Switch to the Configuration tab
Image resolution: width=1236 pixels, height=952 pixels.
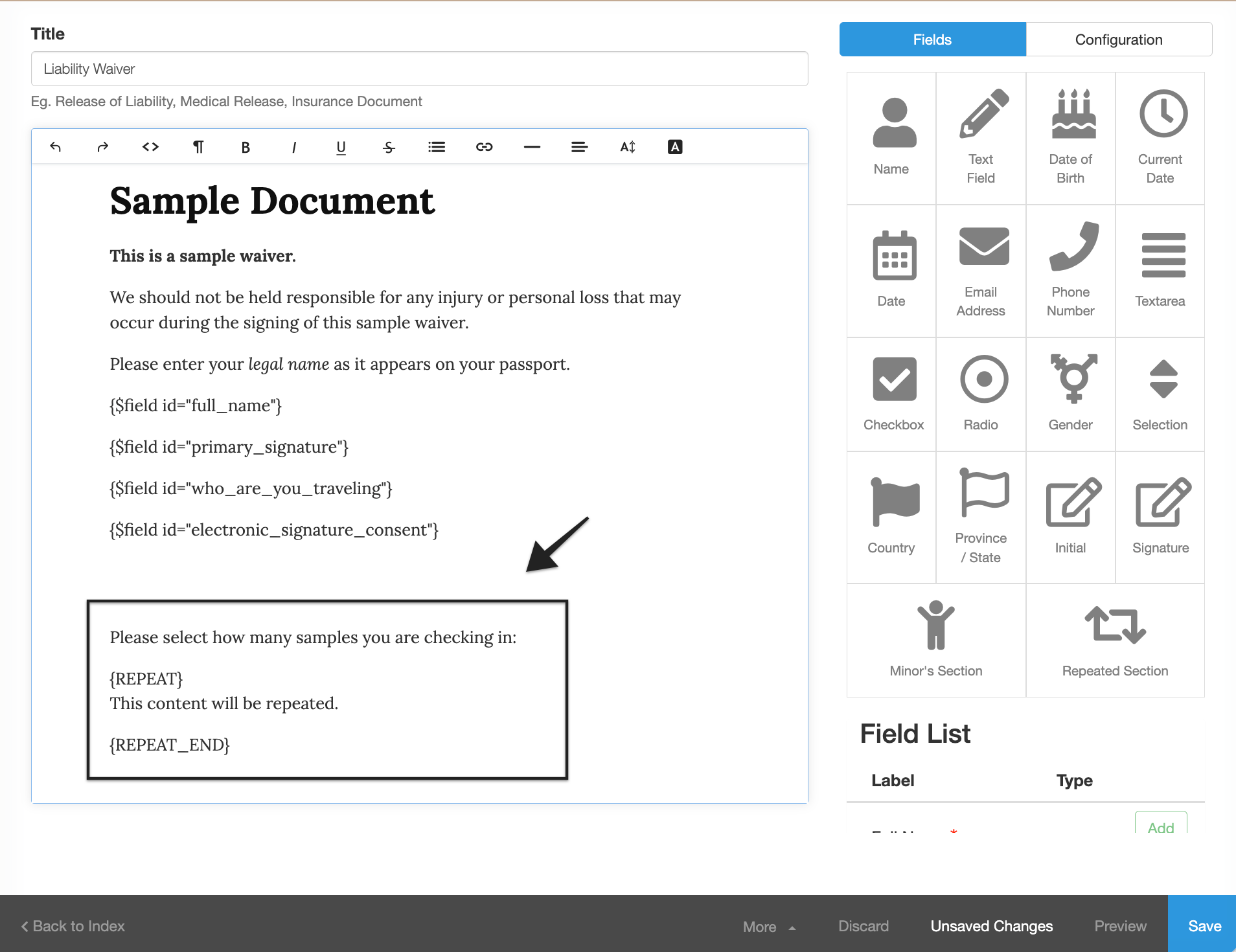1119,40
